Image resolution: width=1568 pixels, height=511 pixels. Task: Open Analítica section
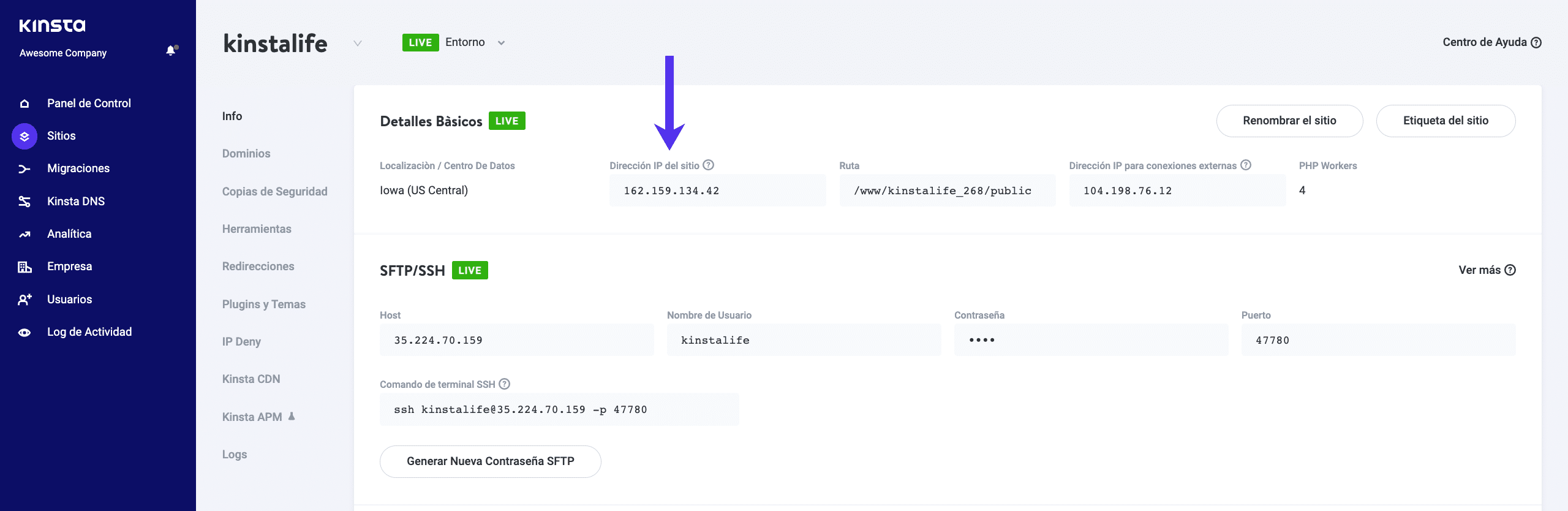tap(69, 234)
